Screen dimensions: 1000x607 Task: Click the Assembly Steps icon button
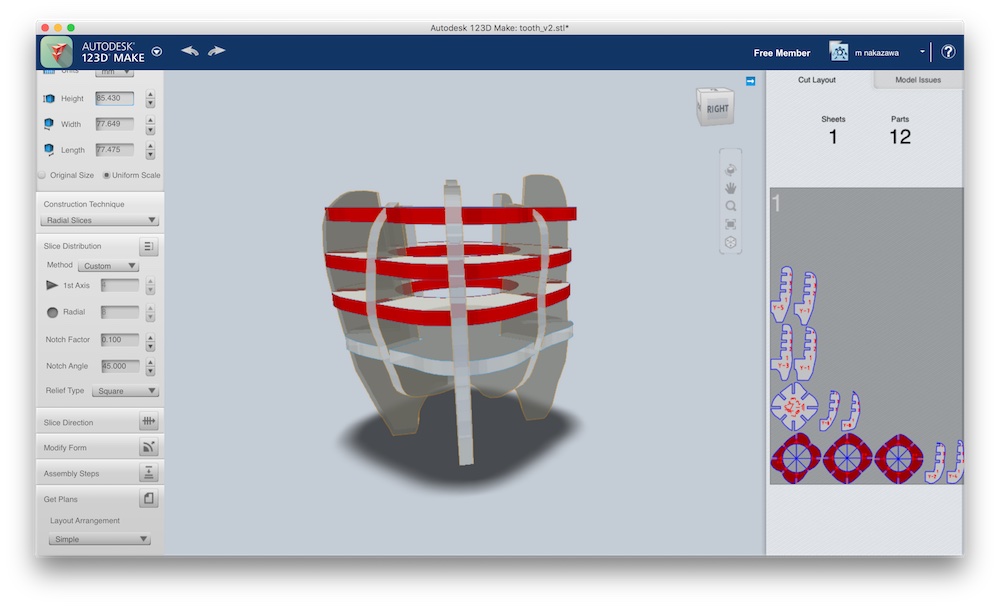point(149,472)
